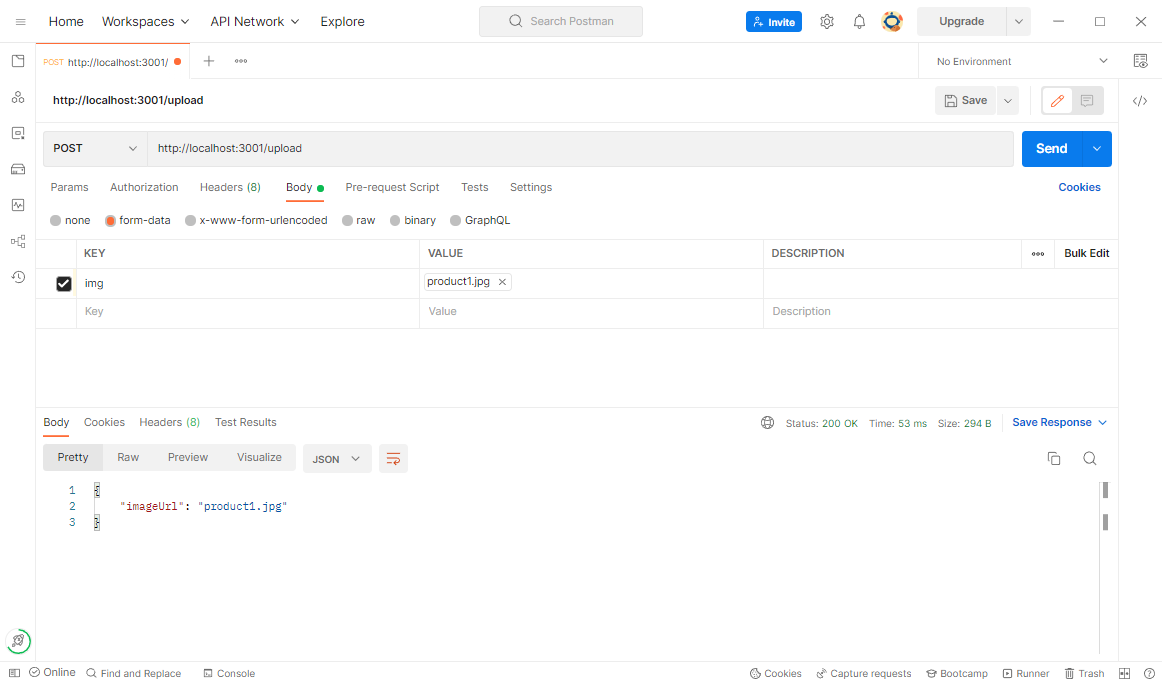
Task: Select x-www-form-urlencoded body option
Action: point(256,220)
